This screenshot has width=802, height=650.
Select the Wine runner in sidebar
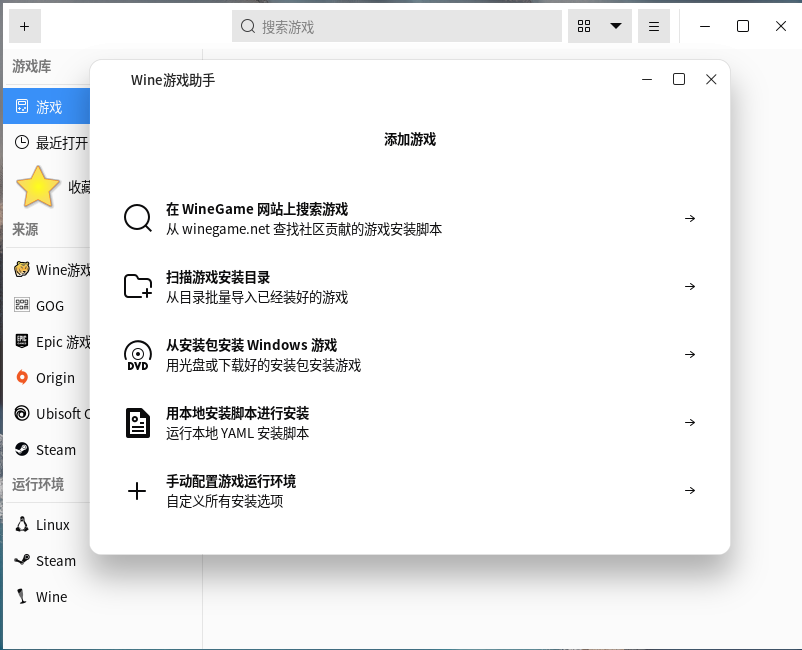point(51,597)
